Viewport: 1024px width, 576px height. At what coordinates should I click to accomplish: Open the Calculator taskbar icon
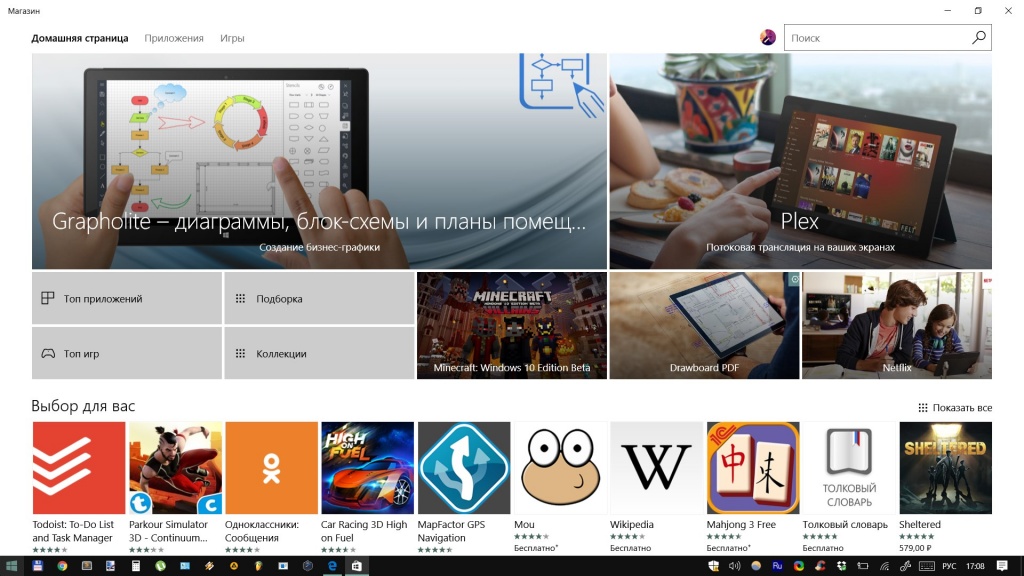point(136,566)
